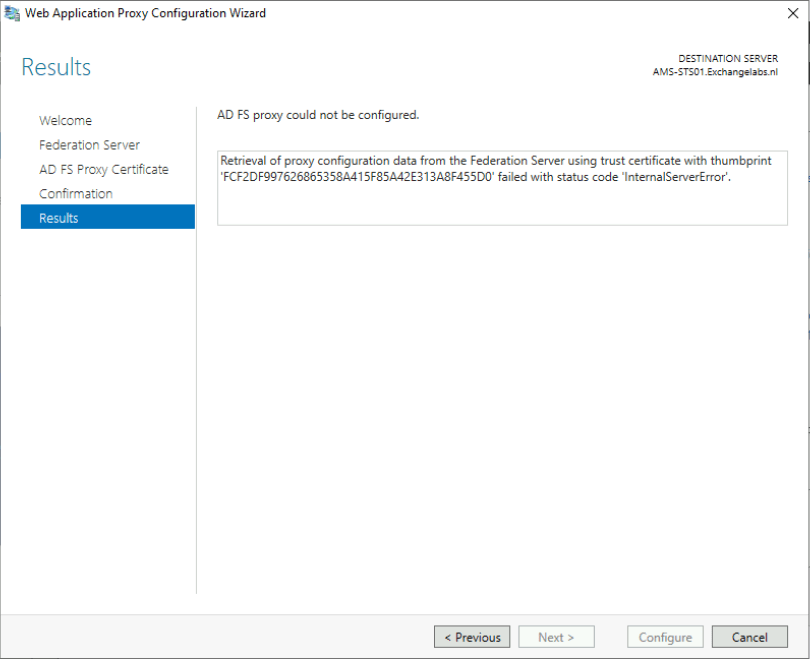Click the empty area below the error box

(x=502, y=400)
